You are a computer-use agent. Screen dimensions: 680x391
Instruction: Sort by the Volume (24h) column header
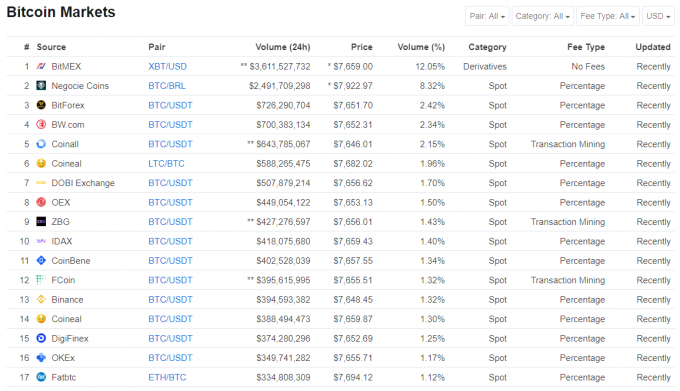point(283,47)
